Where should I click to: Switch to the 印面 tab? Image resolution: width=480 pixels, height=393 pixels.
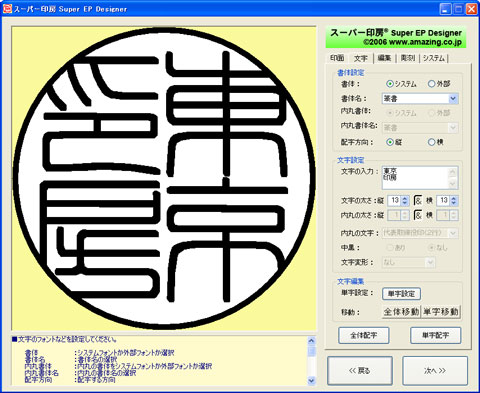point(337,58)
